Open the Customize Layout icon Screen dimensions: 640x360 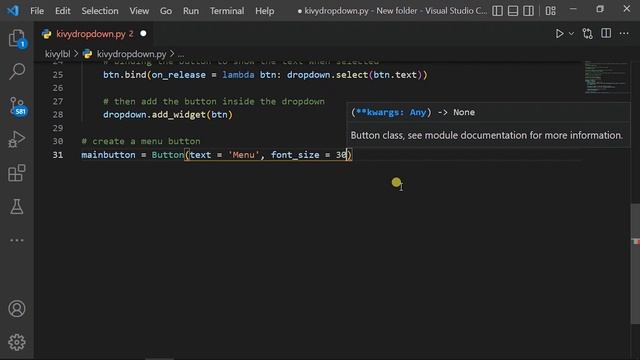(x=551, y=11)
